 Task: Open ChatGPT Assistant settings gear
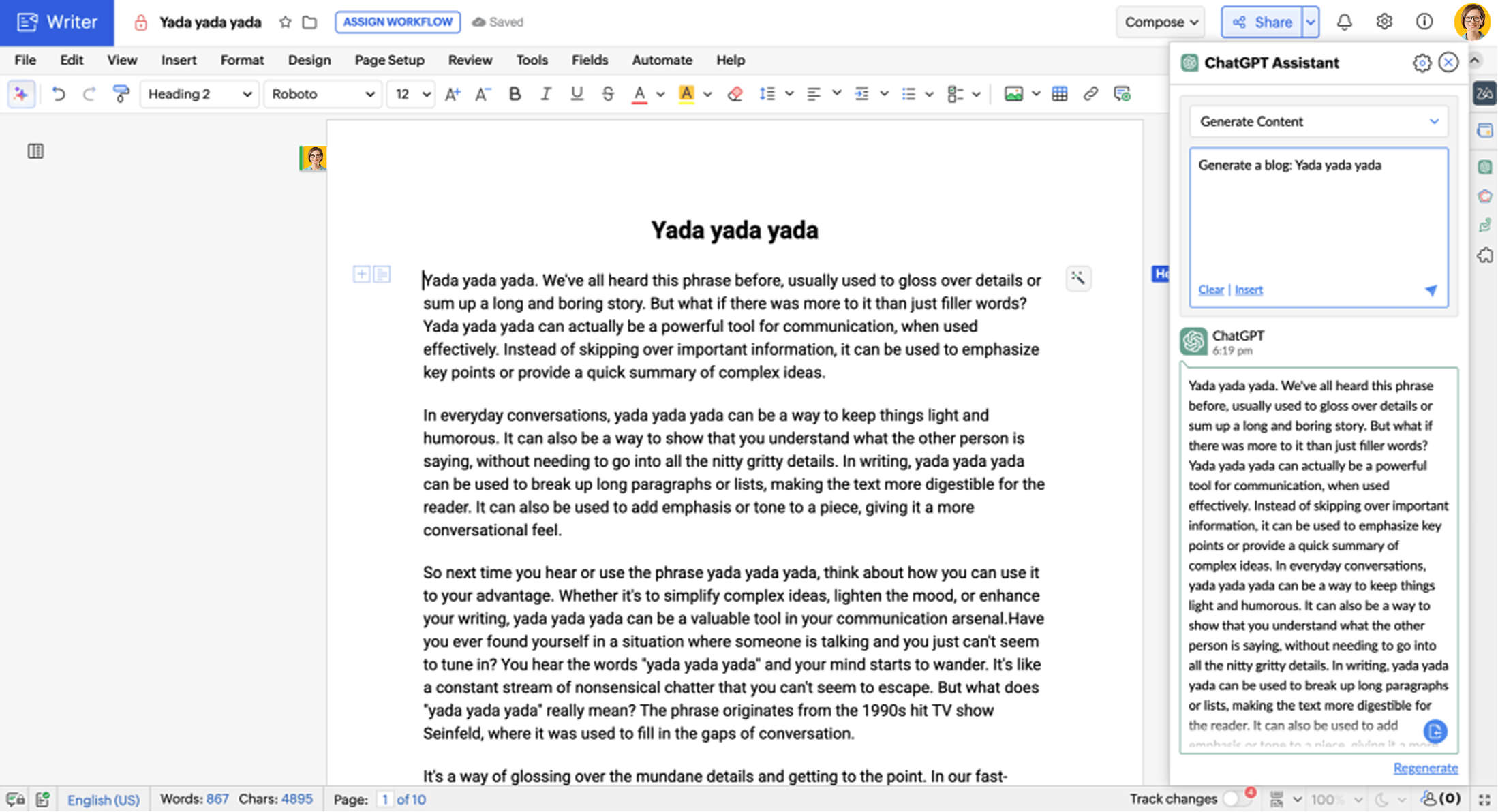[1422, 63]
